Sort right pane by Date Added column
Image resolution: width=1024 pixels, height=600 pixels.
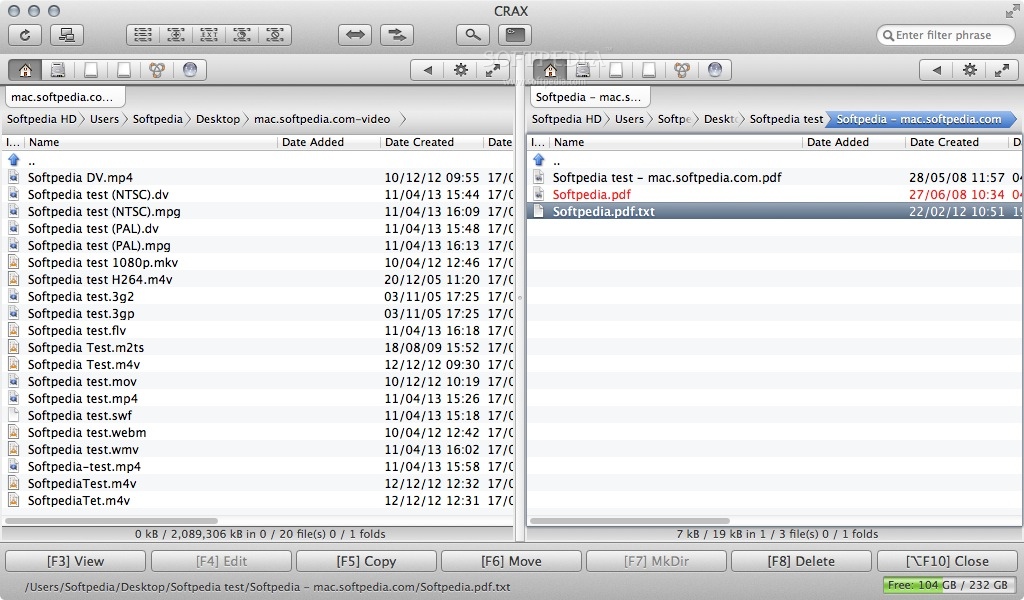(x=854, y=142)
